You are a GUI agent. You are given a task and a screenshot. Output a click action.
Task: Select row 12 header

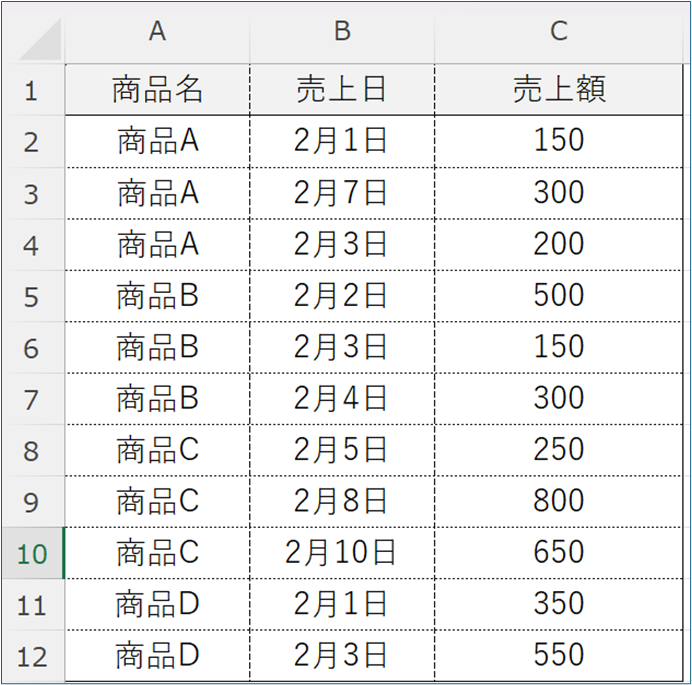coord(31,656)
